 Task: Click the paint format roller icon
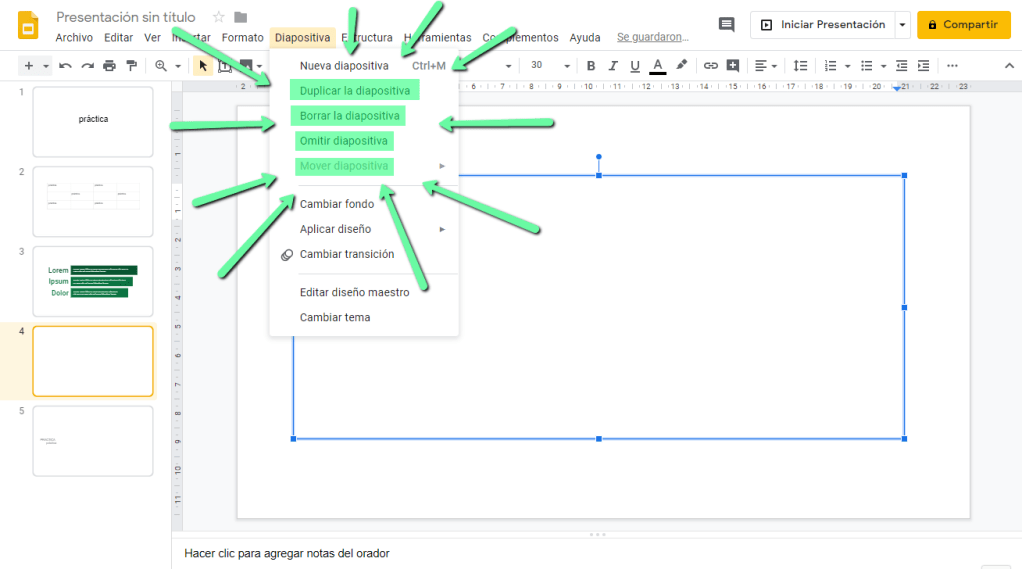[131, 66]
